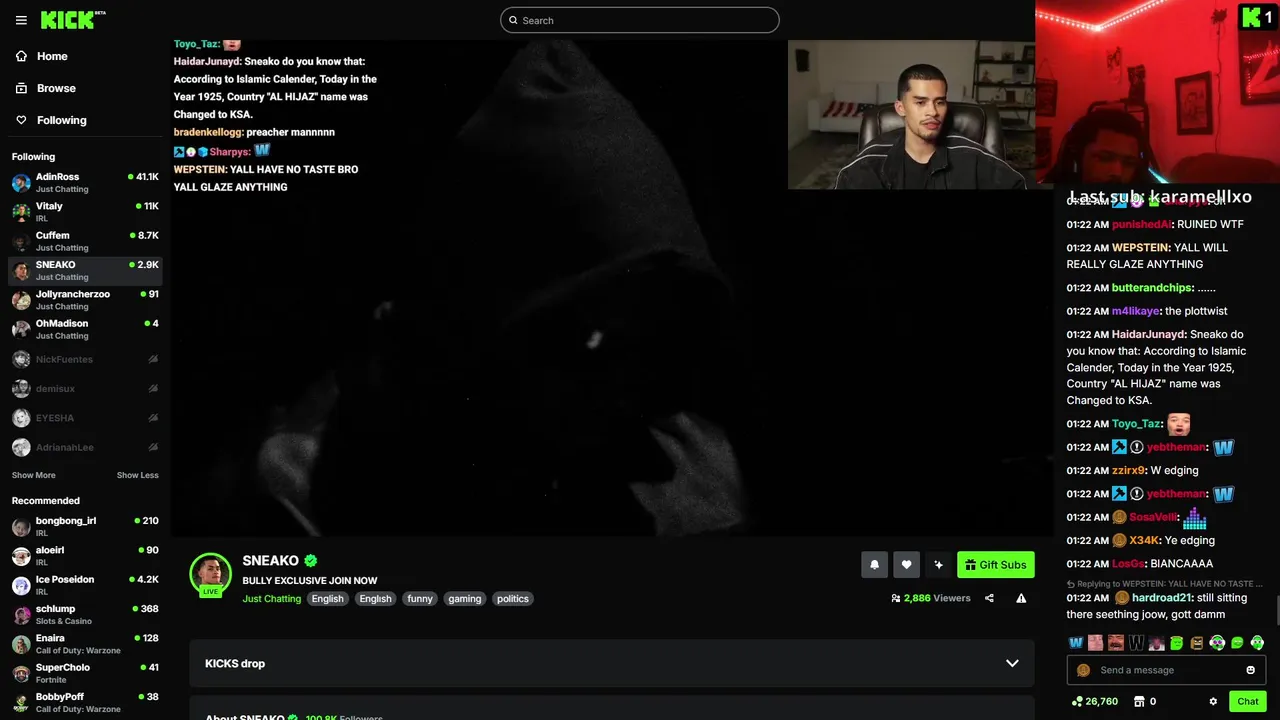The height and width of the screenshot is (720, 1280).
Task: Click WEPSTEIN username in side chat
Action: click(x=1141, y=248)
